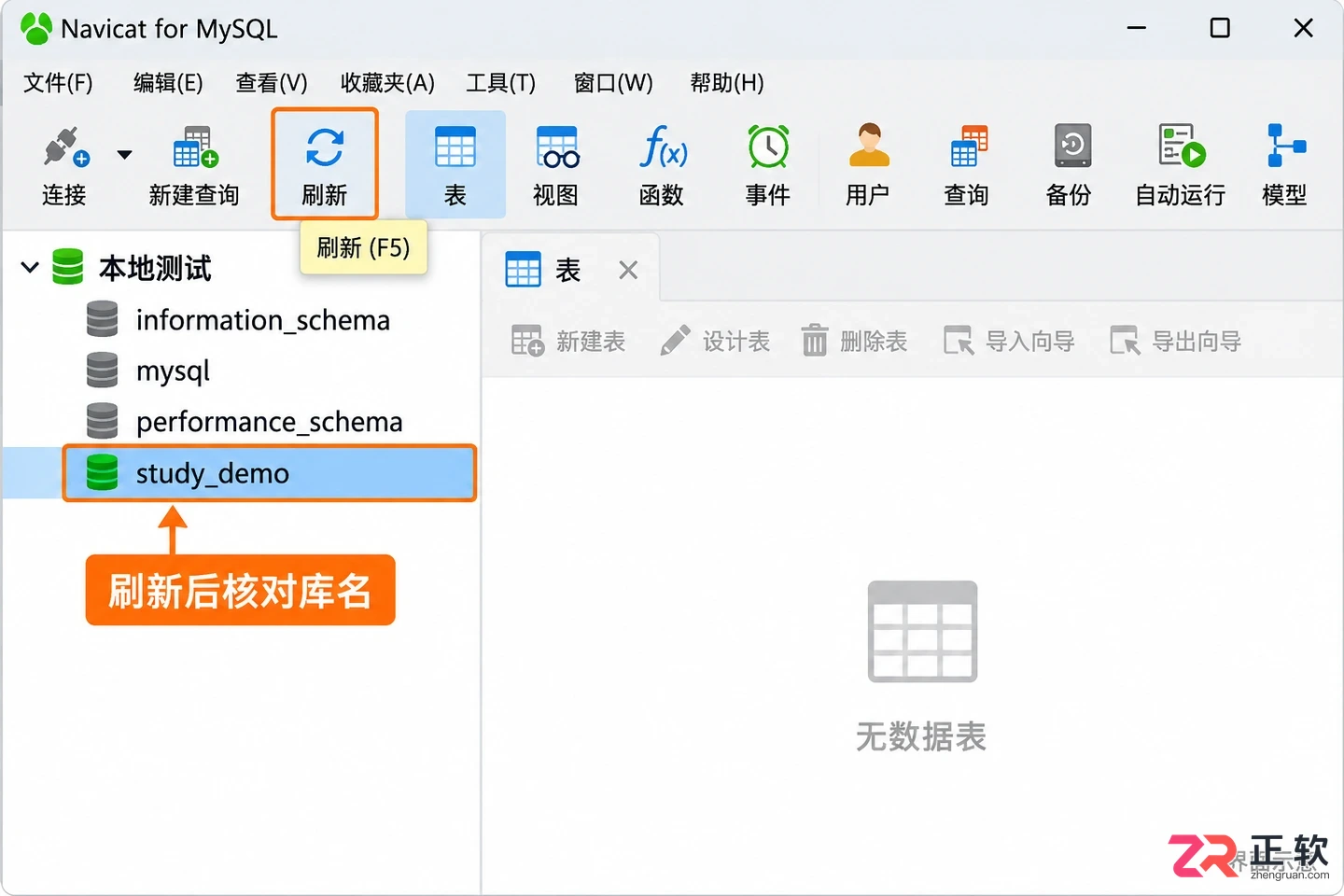The height and width of the screenshot is (896, 1344).
Task: Click the Import Wizard (导入向导) button
Action: click(1009, 342)
